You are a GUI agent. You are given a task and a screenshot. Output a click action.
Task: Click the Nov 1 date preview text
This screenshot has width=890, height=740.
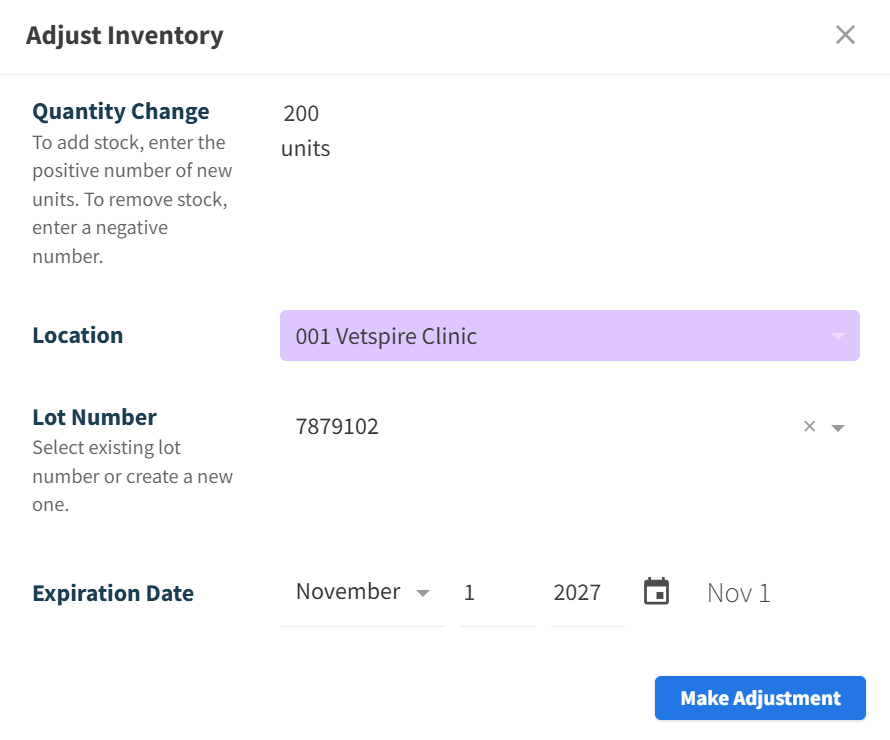point(738,593)
